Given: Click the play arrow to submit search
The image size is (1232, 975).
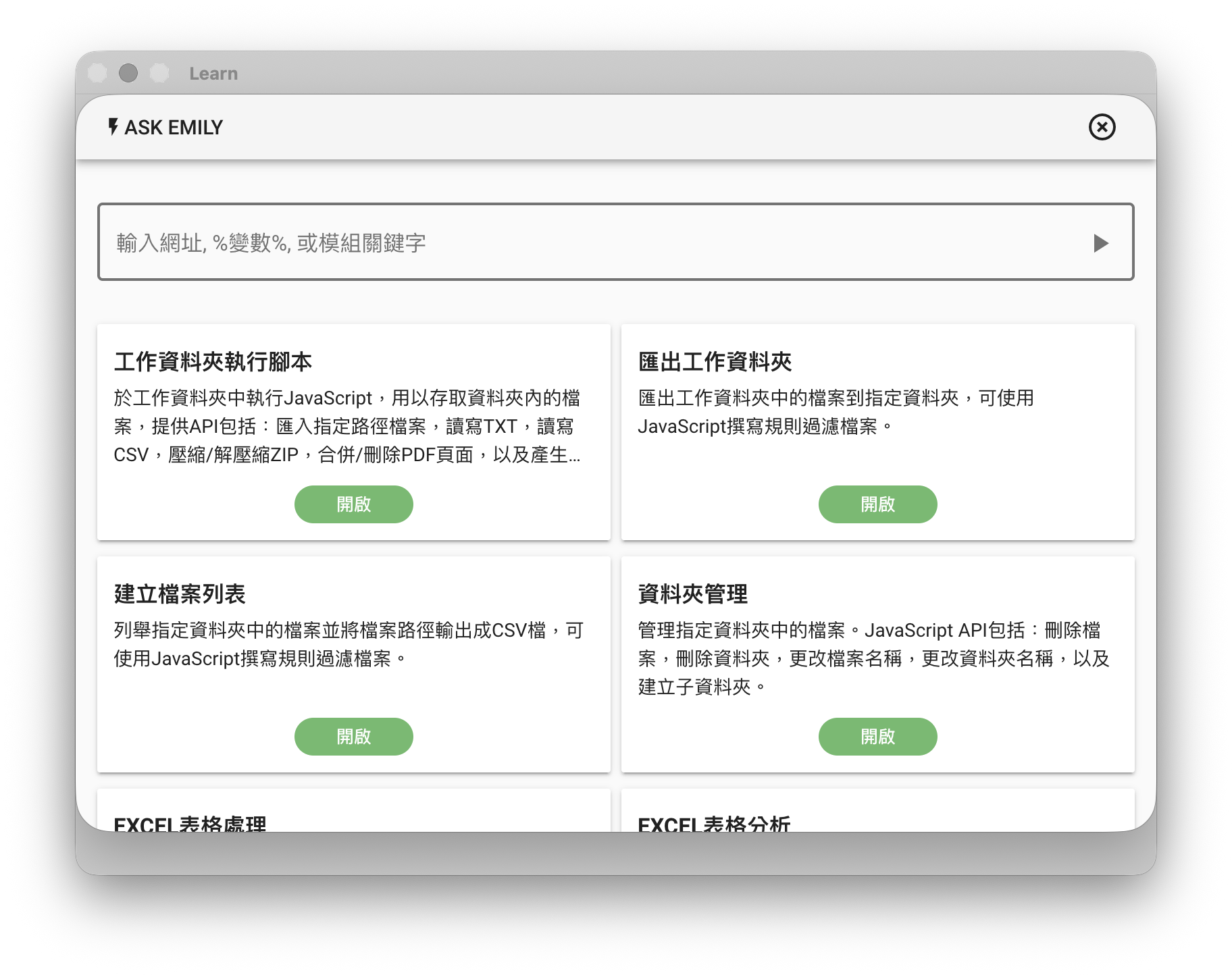Looking at the screenshot, I should pos(1100,242).
